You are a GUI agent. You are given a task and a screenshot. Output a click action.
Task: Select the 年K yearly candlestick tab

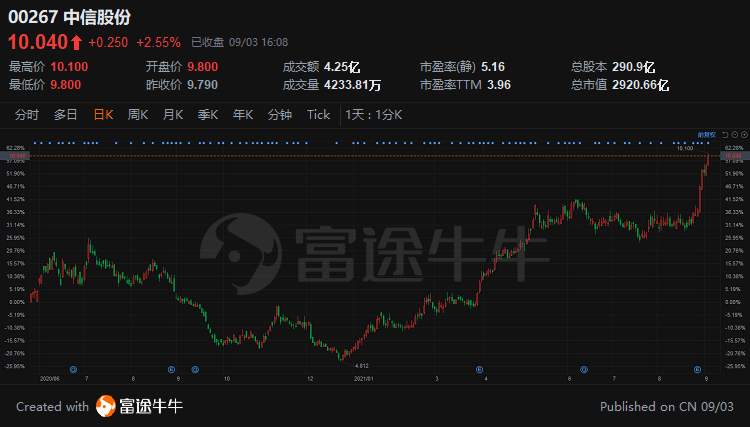click(243, 115)
